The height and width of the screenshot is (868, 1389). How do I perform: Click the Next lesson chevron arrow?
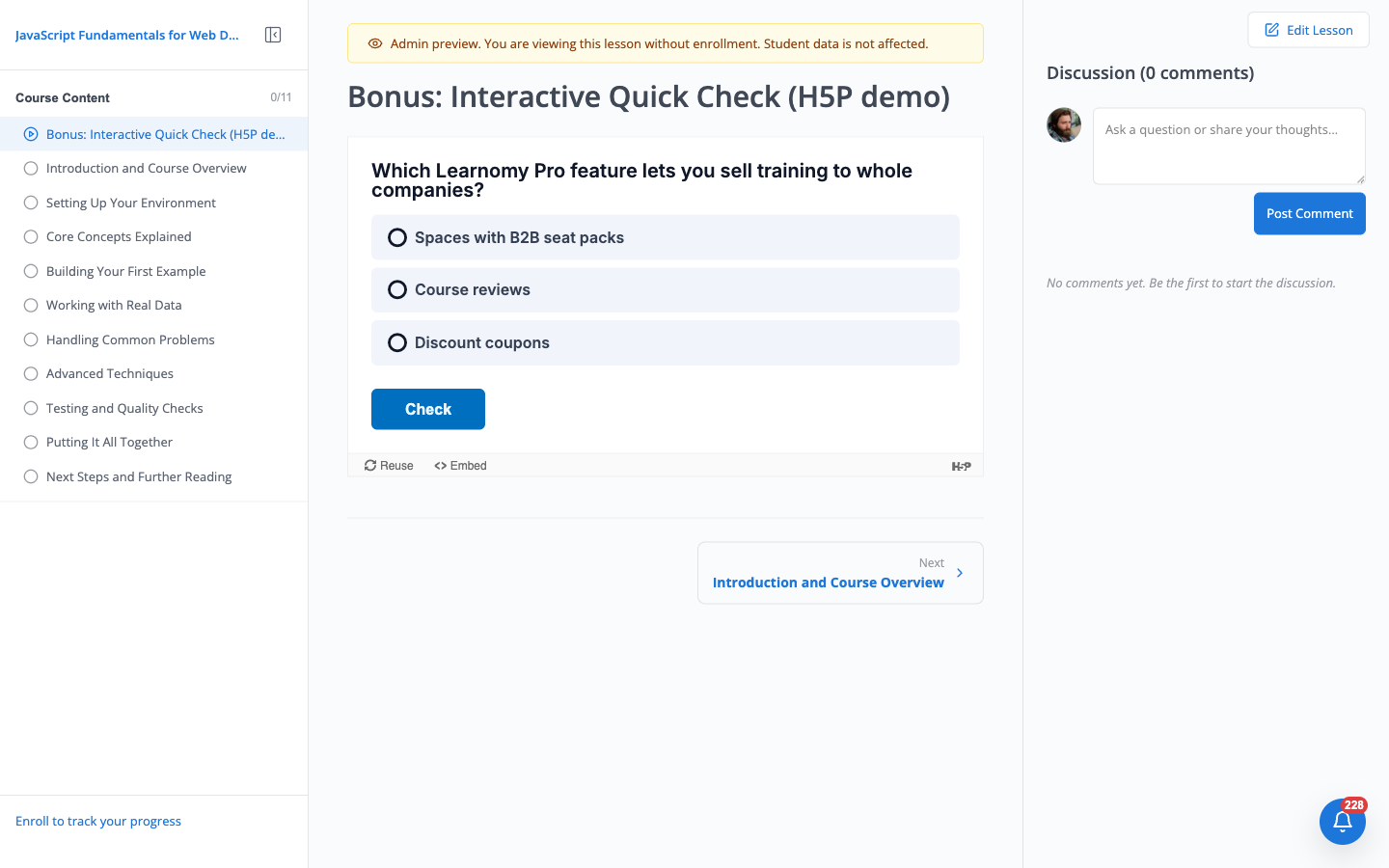(x=960, y=573)
